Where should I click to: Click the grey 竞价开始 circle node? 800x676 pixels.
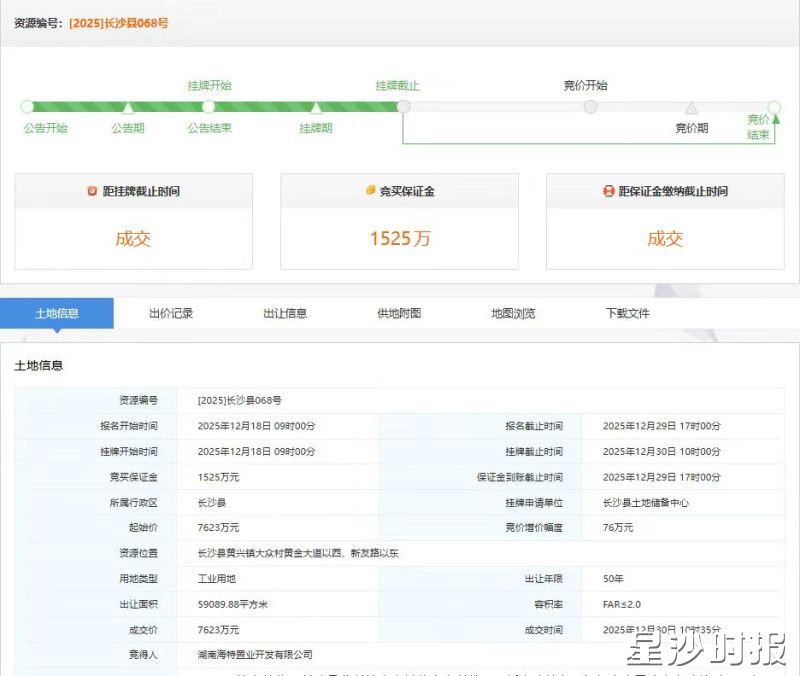(590, 106)
